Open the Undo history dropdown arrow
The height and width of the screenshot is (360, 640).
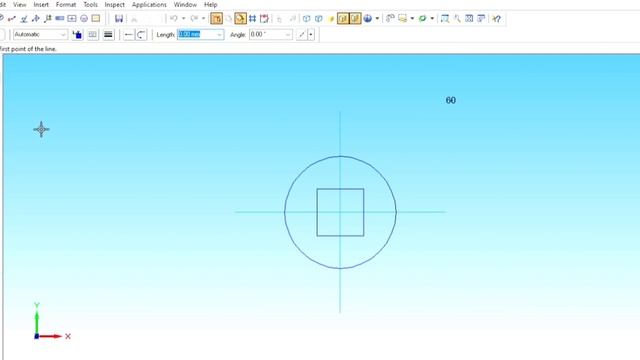(x=183, y=19)
